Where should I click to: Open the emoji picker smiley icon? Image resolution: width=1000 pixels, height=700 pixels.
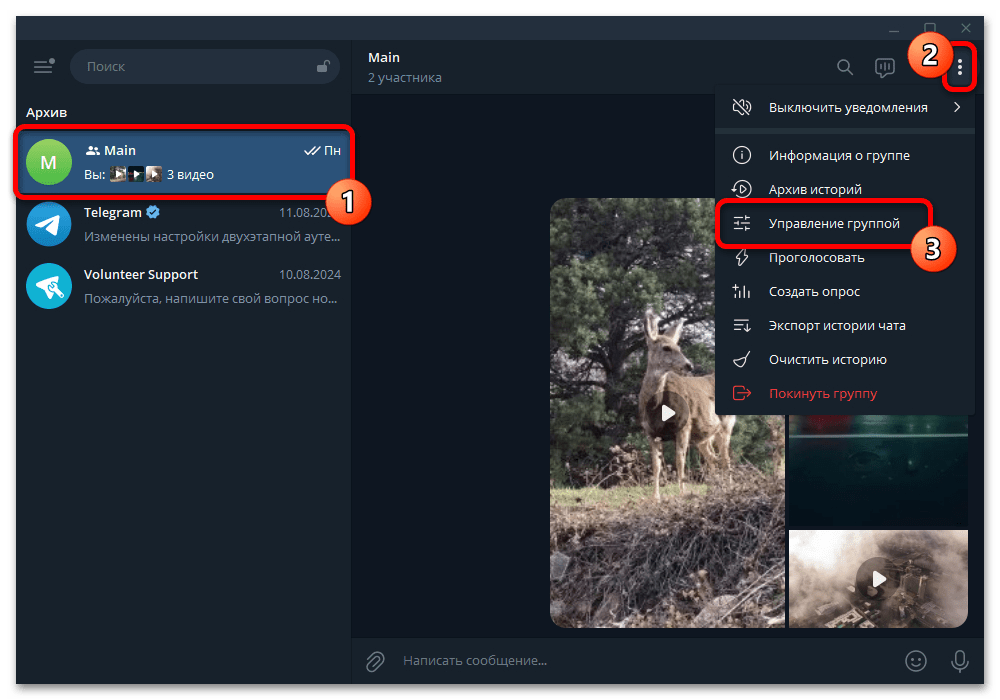(x=915, y=660)
